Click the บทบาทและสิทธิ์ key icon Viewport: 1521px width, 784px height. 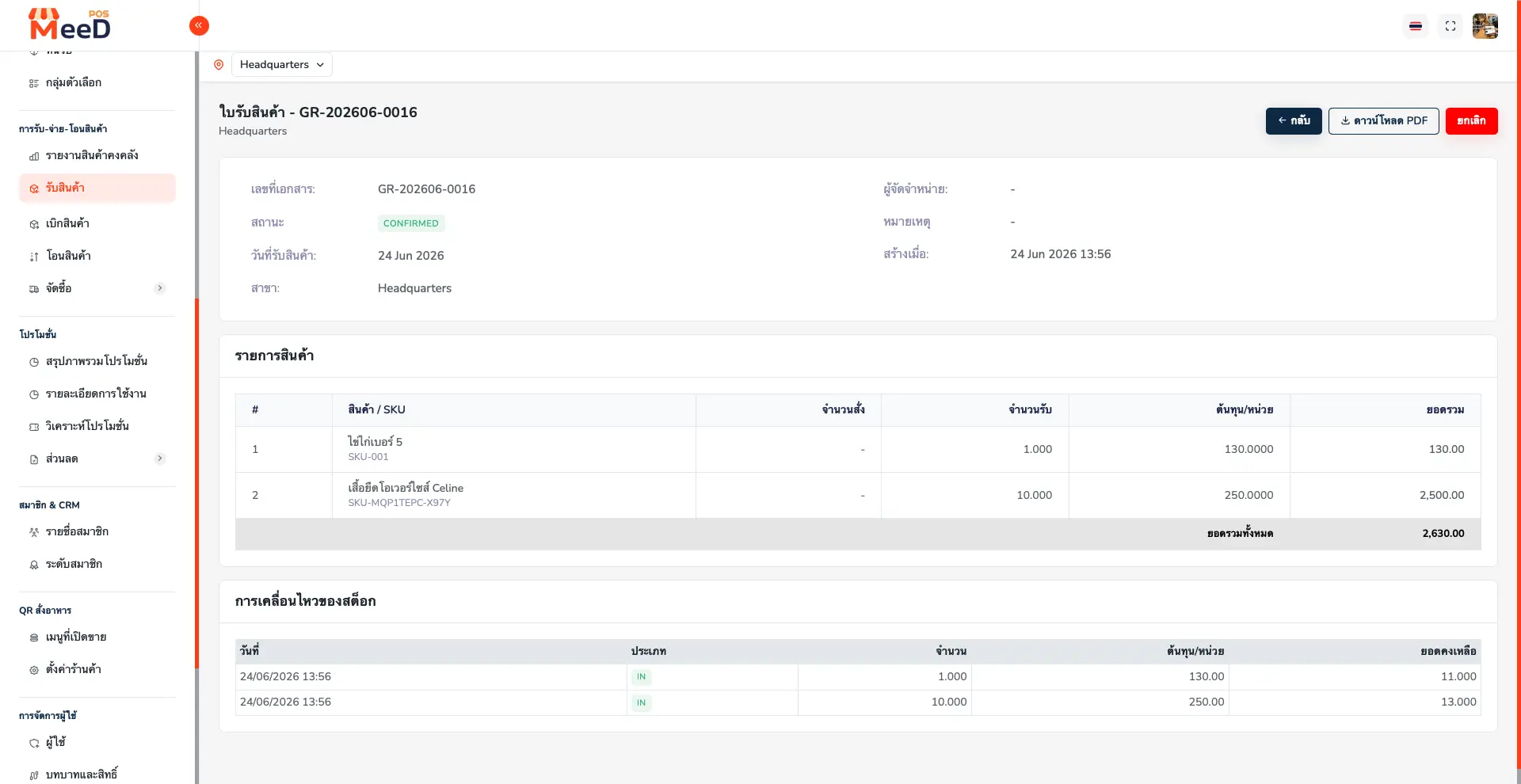click(x=34, y=775)
